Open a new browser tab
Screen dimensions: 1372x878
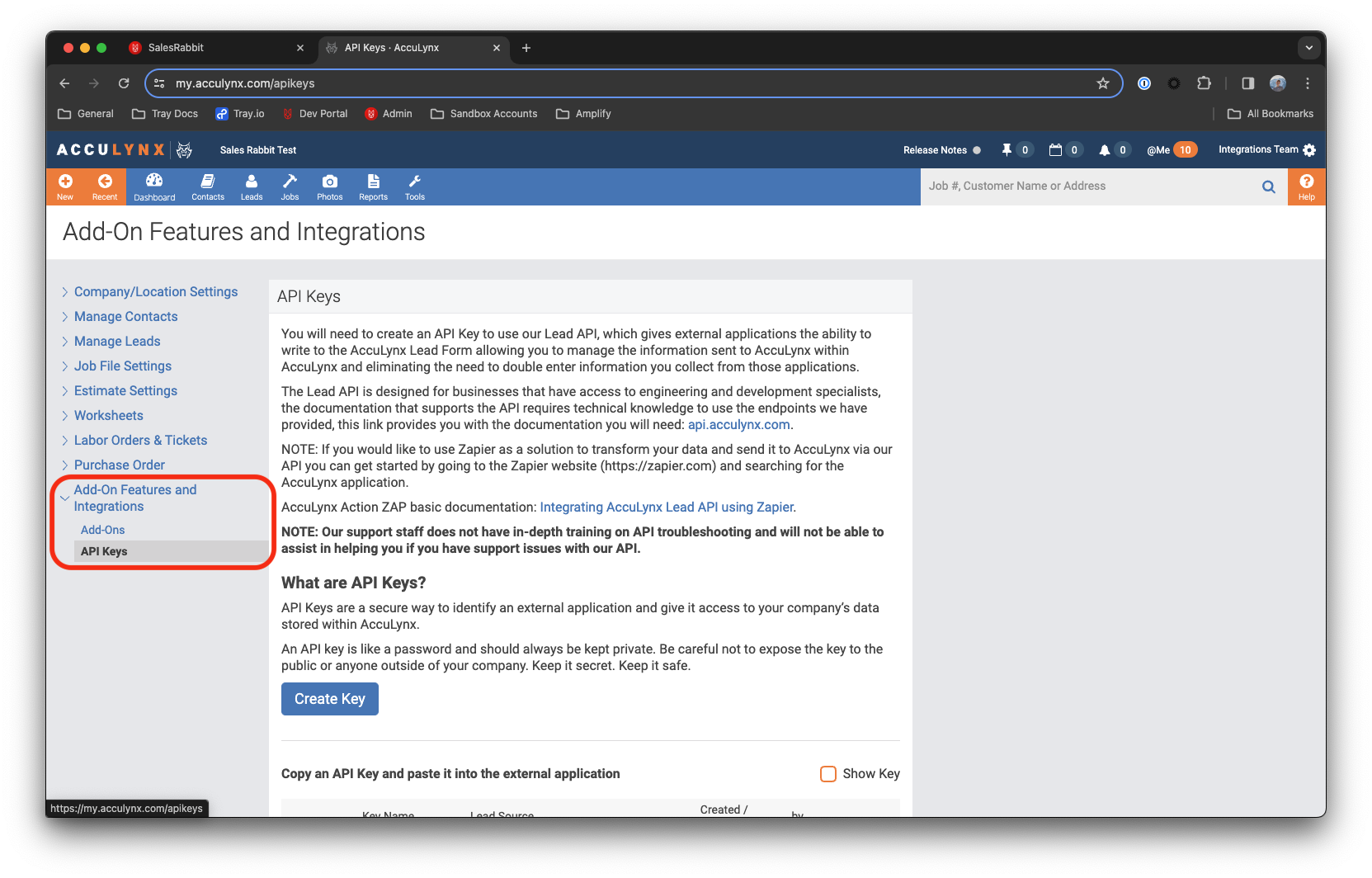tap(526, 48)
